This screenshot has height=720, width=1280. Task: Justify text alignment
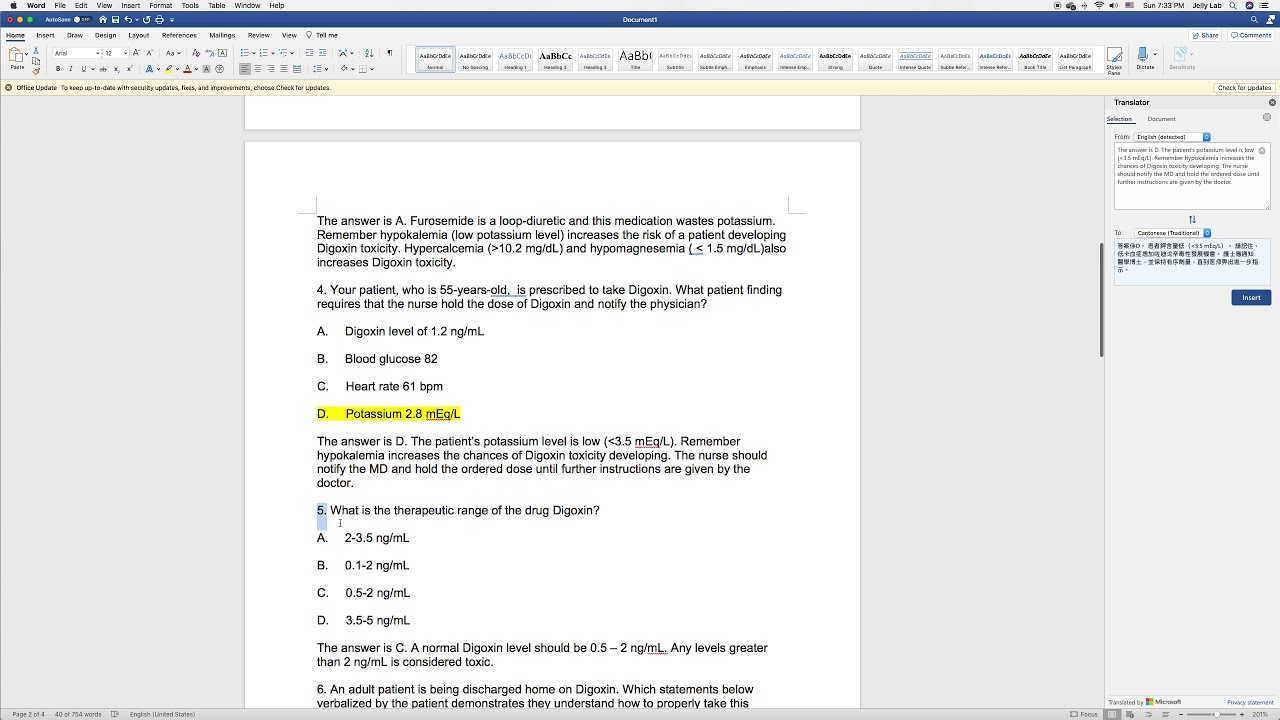[283, 69]
